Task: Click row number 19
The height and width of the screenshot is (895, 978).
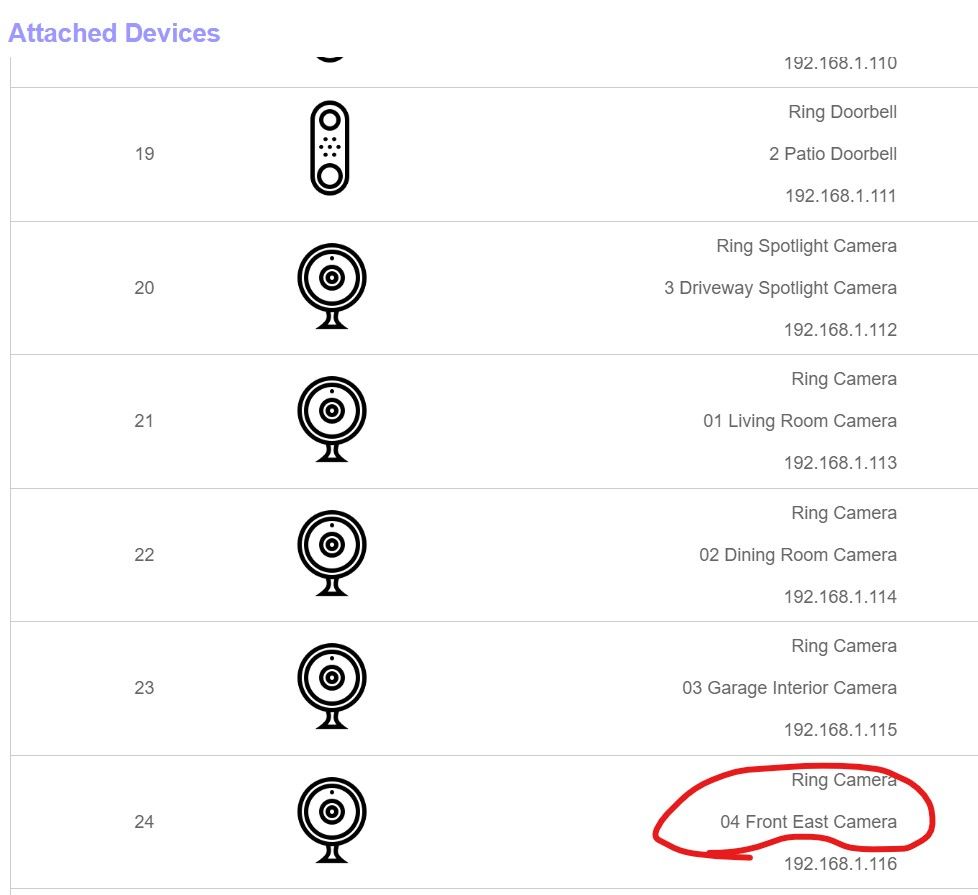Action: click(x=144, y=154)
